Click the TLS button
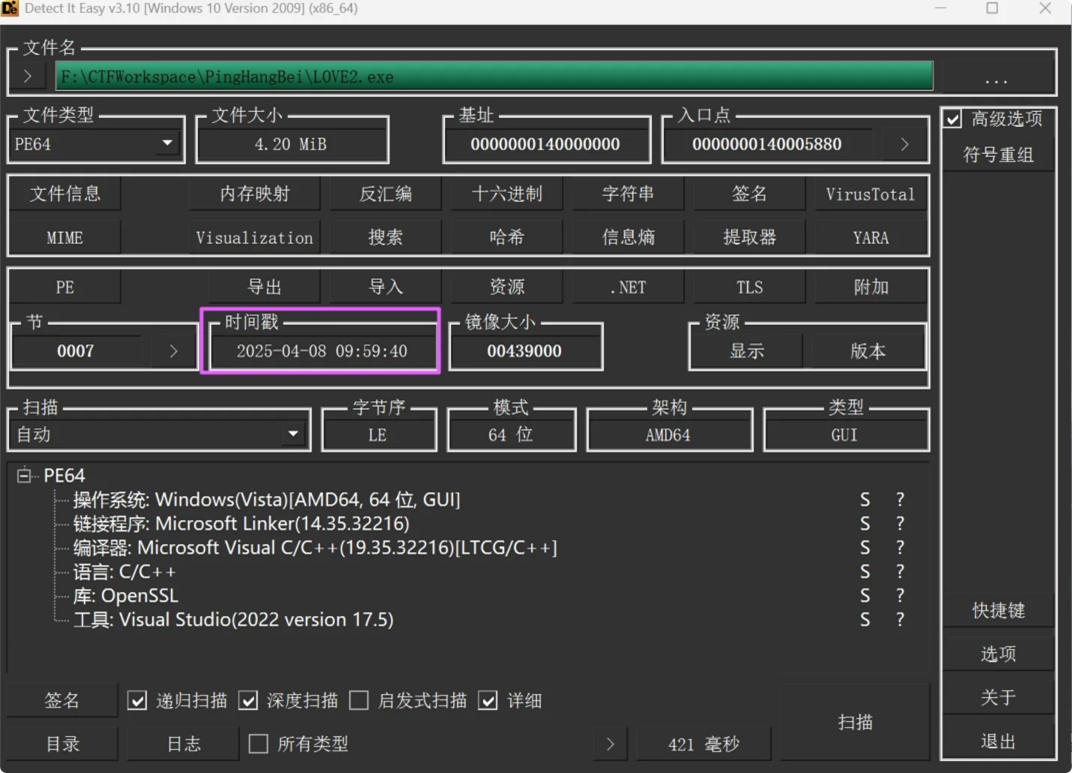The height and width of the screenshot is (773, 1072). 749,287
